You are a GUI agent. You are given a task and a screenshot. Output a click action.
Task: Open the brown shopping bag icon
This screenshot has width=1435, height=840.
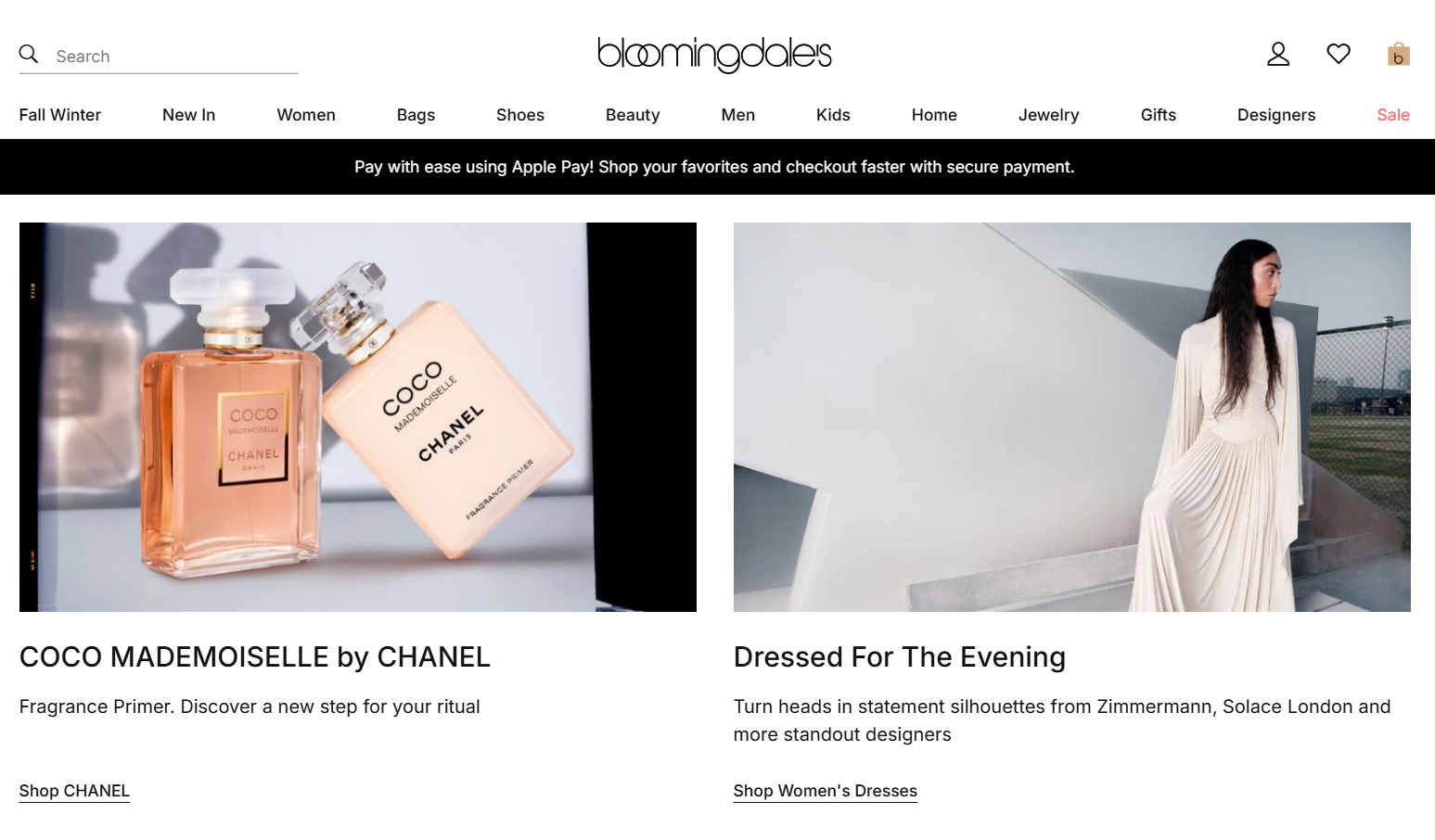coord(1399,55)
